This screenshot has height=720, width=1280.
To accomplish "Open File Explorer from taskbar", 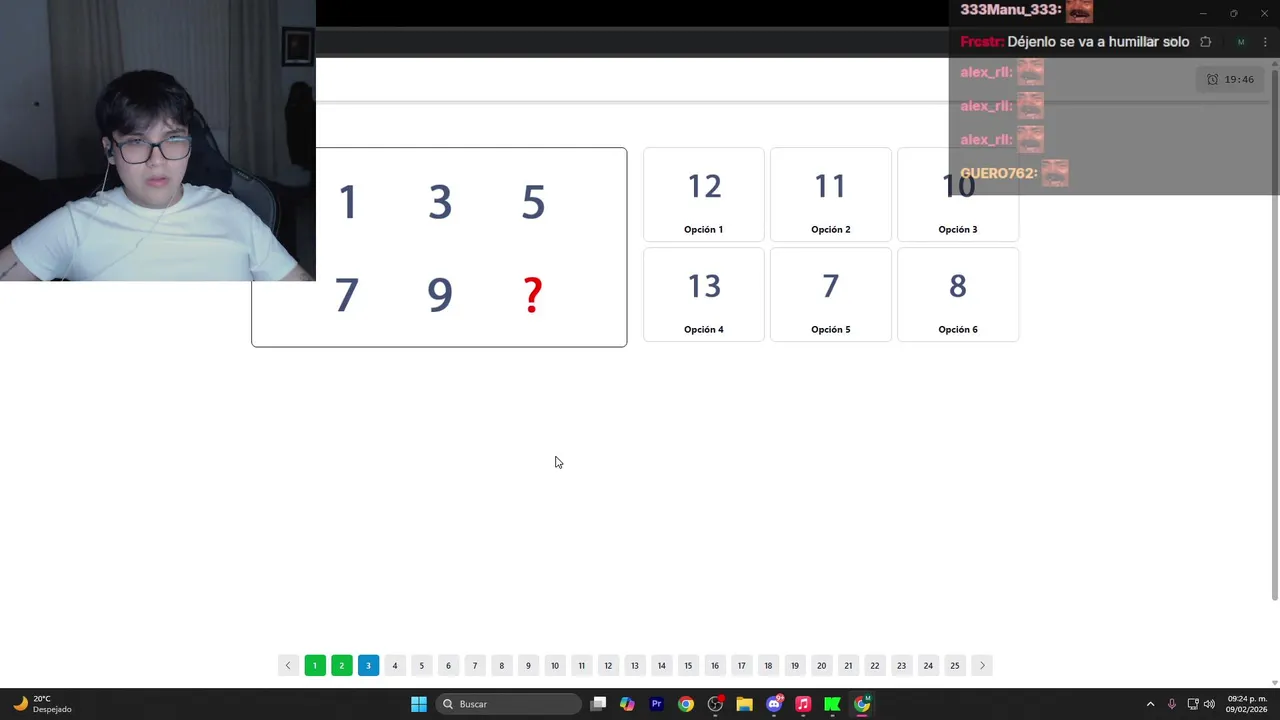I will (x=744, y=704).
